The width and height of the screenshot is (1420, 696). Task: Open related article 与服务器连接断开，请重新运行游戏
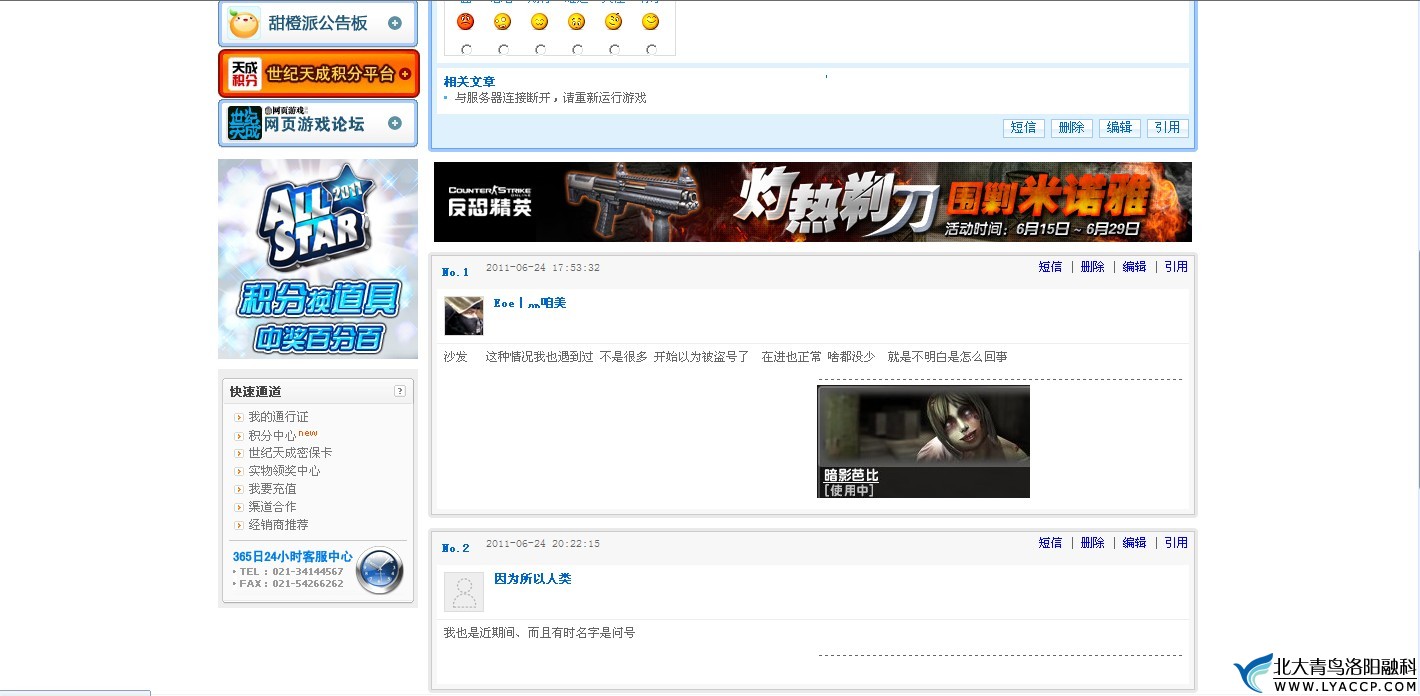point(550,98)
